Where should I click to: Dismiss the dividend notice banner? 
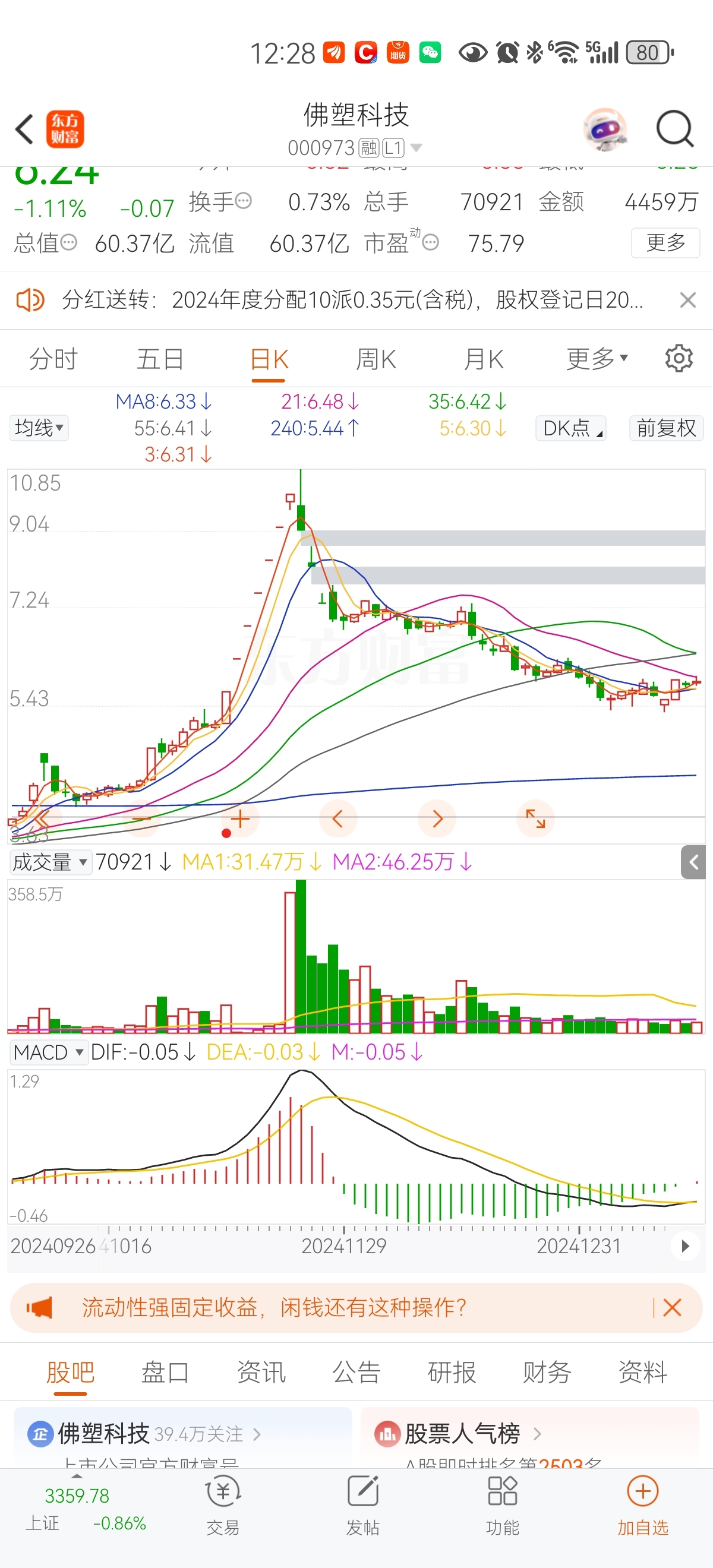688,300
